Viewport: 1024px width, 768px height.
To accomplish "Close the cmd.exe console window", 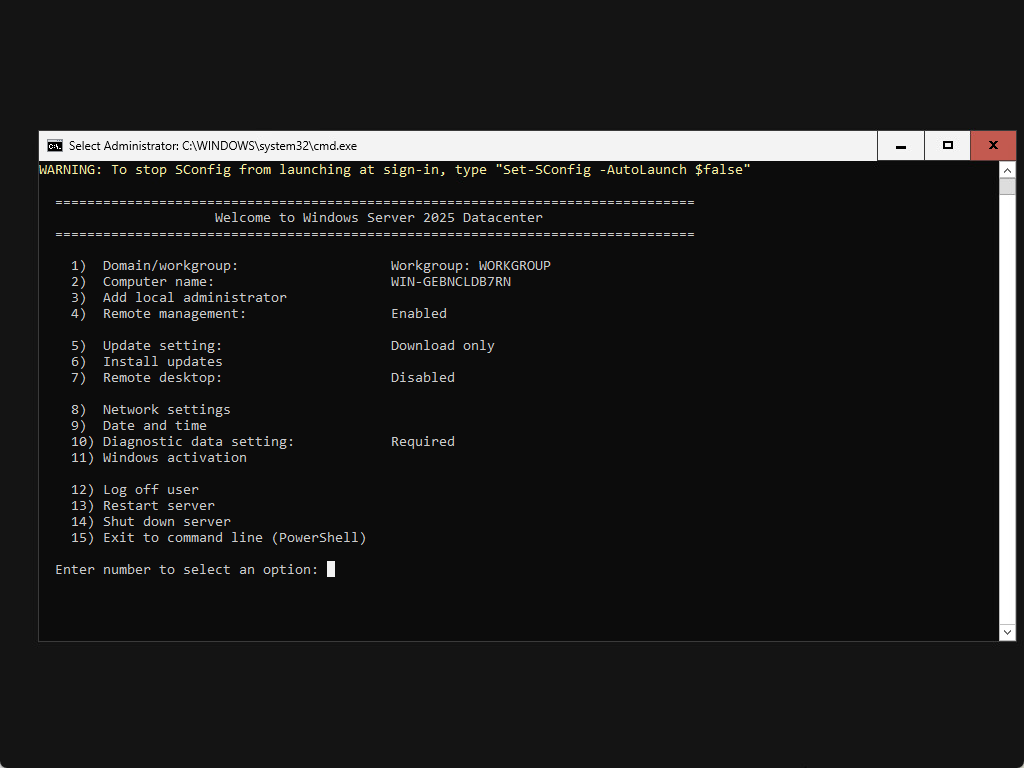I will click(x=993, y=146).
